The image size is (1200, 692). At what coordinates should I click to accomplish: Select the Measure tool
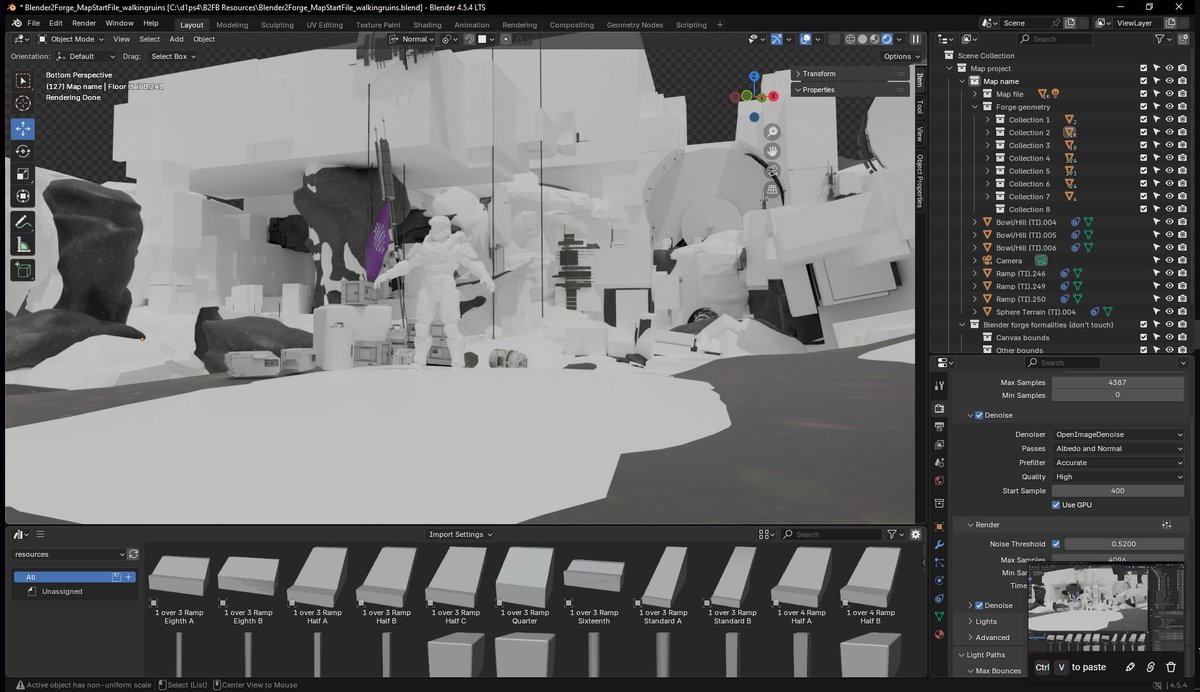(x=23, y=244)
